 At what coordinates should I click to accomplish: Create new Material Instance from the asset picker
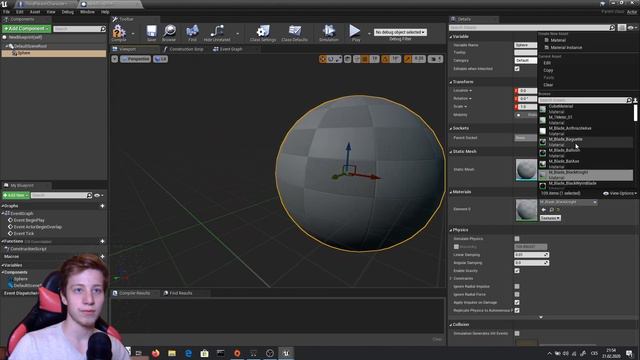point(566,48)
